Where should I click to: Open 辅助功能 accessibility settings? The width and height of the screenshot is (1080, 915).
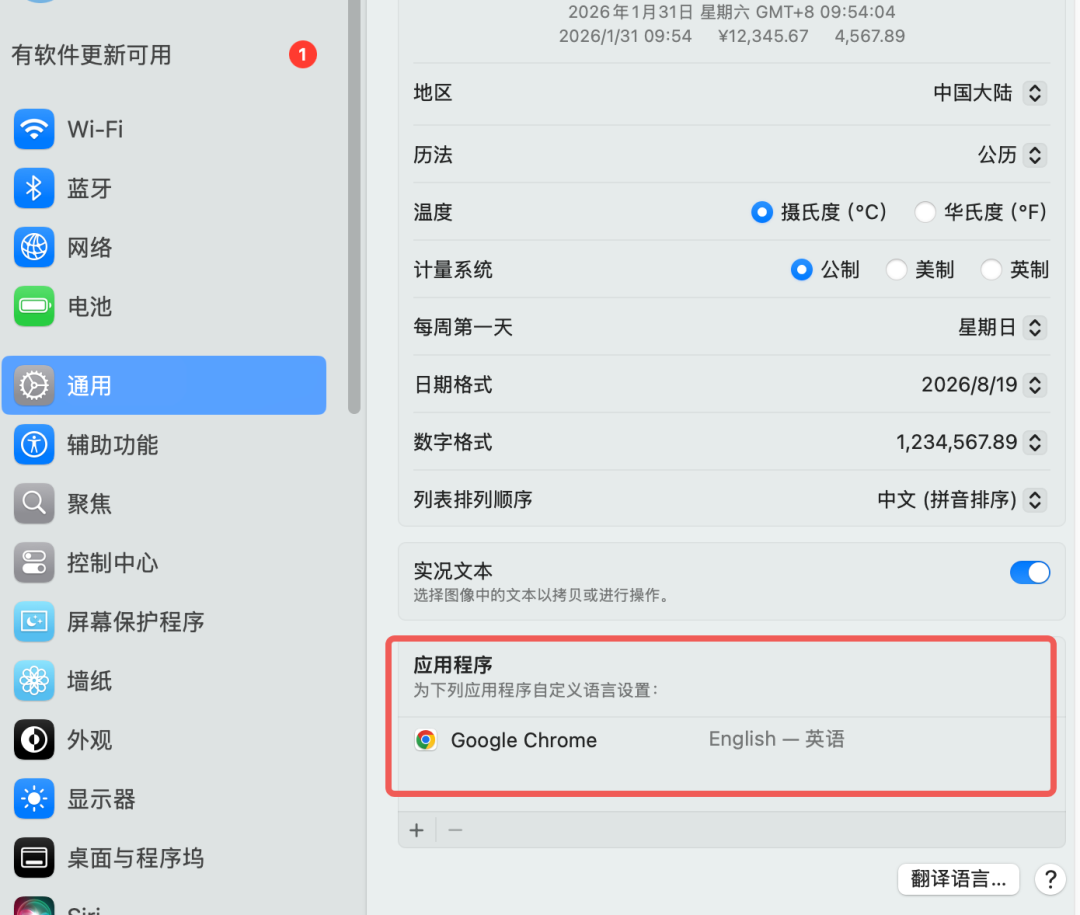click(112, 445)
